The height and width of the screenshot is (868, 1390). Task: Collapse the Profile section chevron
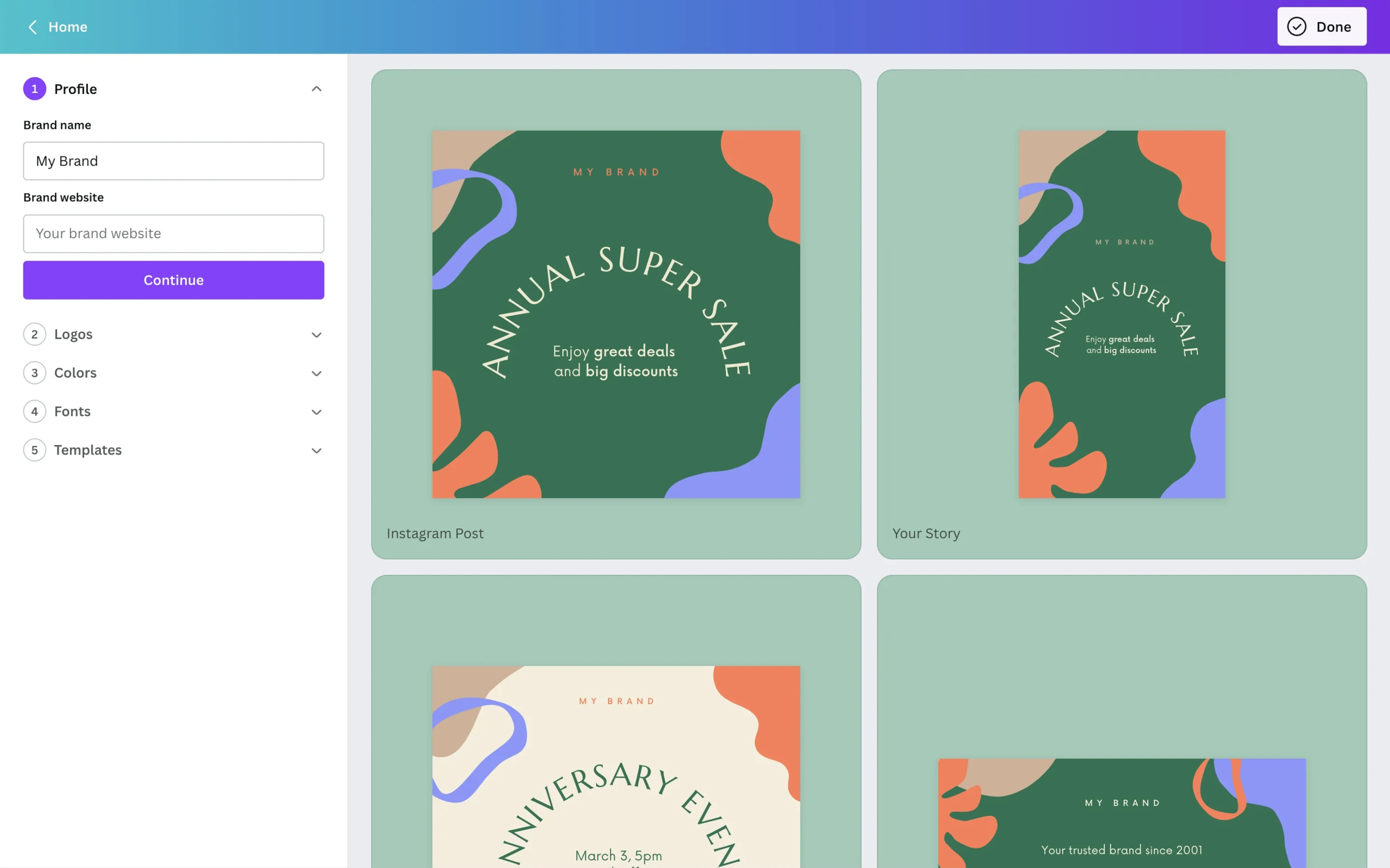tap(316, 89)
